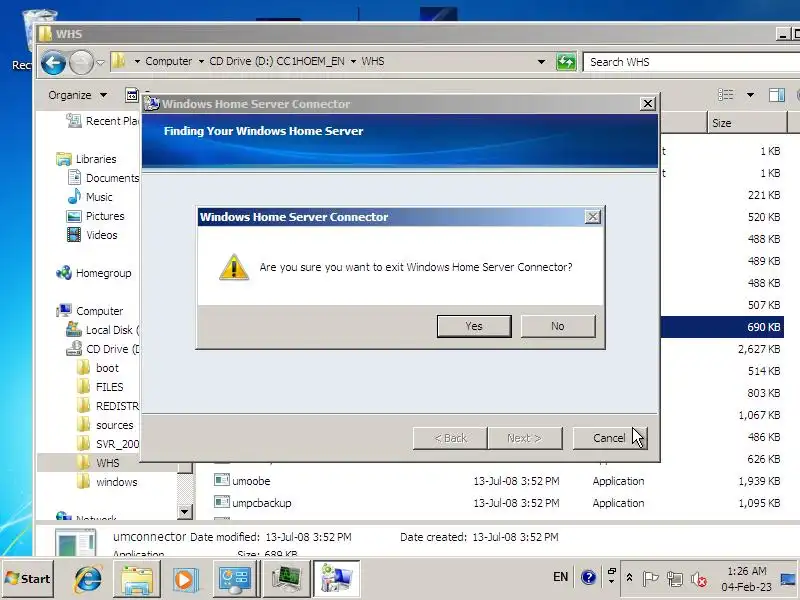800x600 pixels.
Task: Open the Videos library
Action: [x=92, y=235]
